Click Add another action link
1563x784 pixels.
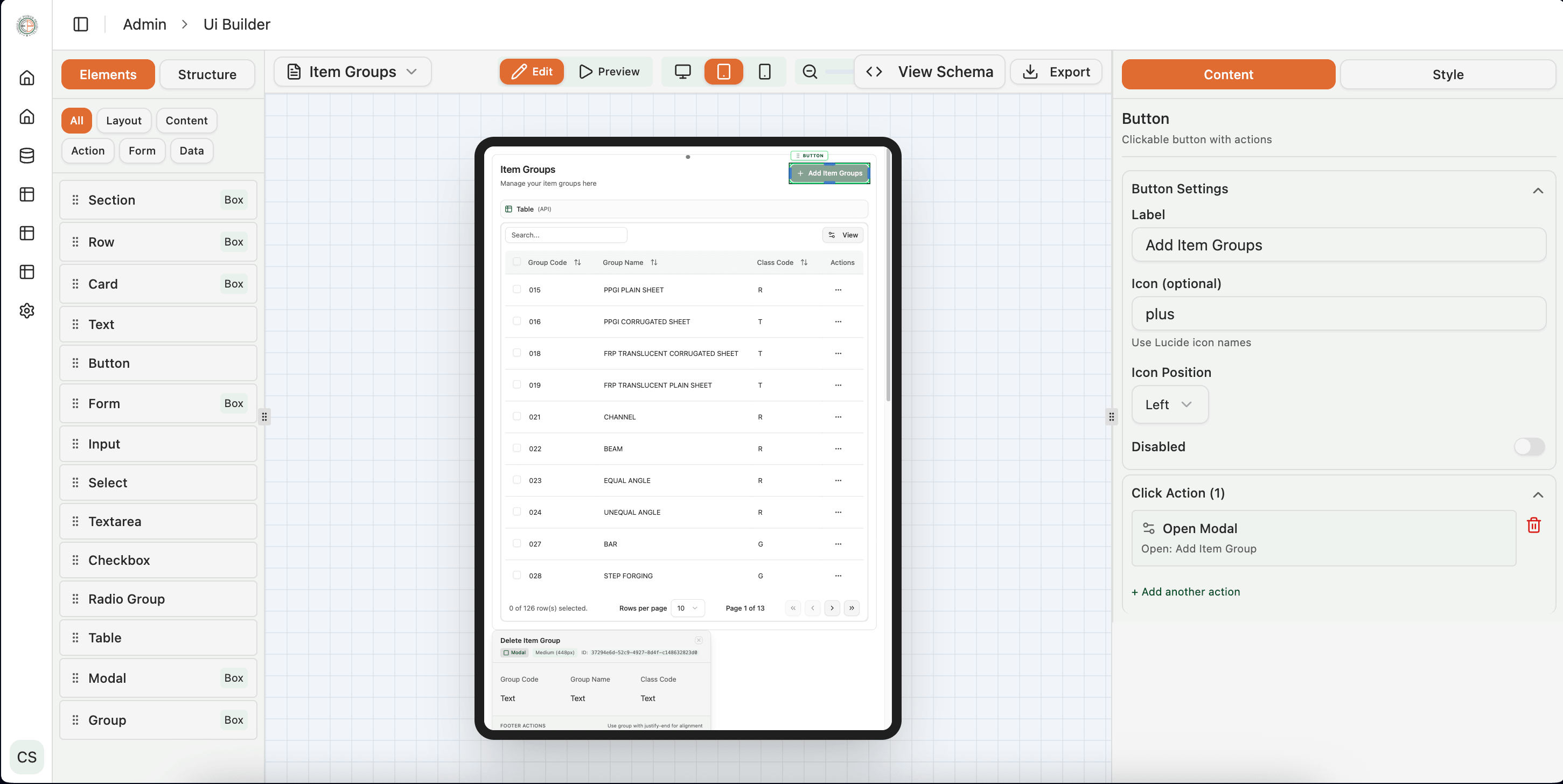(1185, 592)
